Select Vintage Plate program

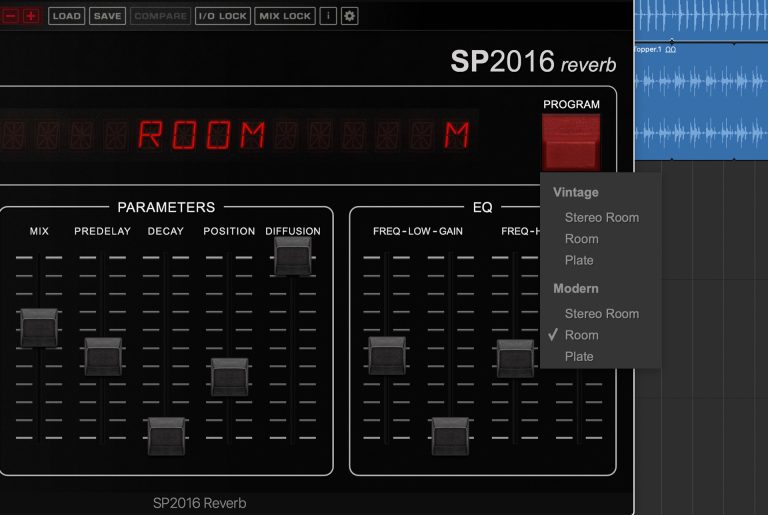[579, 260]
